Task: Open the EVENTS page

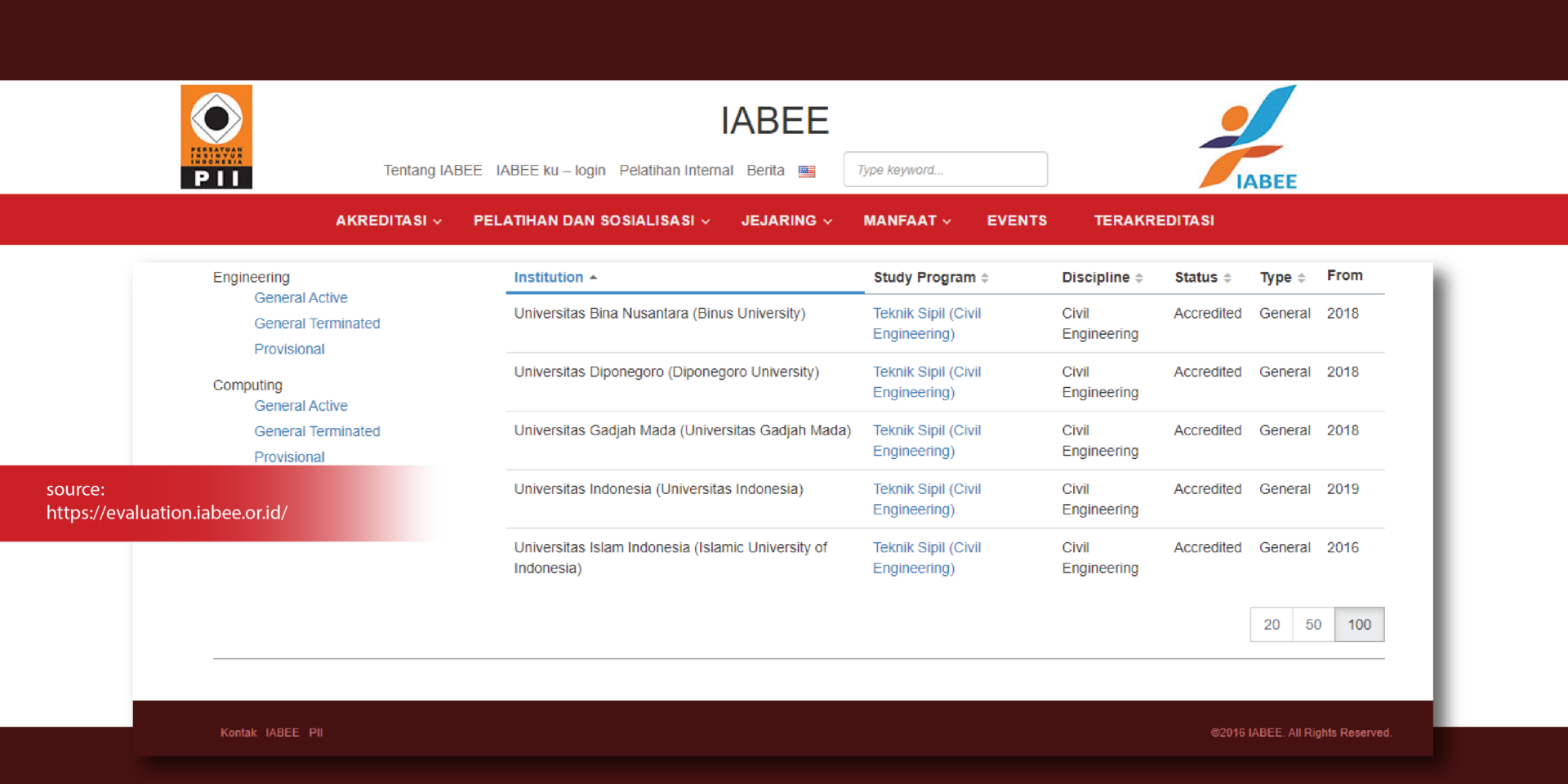Action: [1017, 220]
